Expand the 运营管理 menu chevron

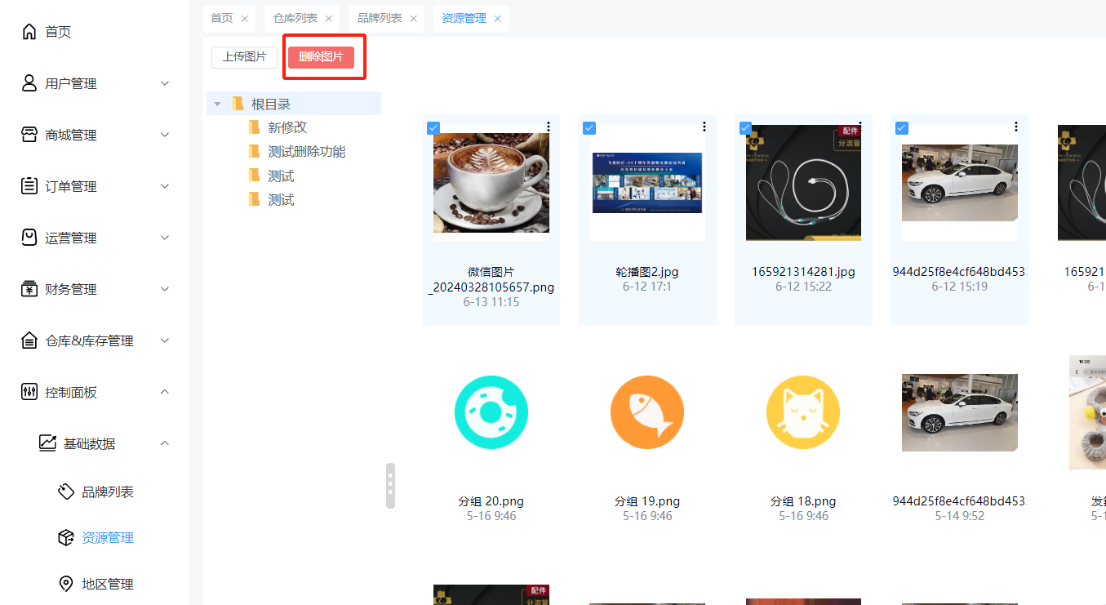164,238
